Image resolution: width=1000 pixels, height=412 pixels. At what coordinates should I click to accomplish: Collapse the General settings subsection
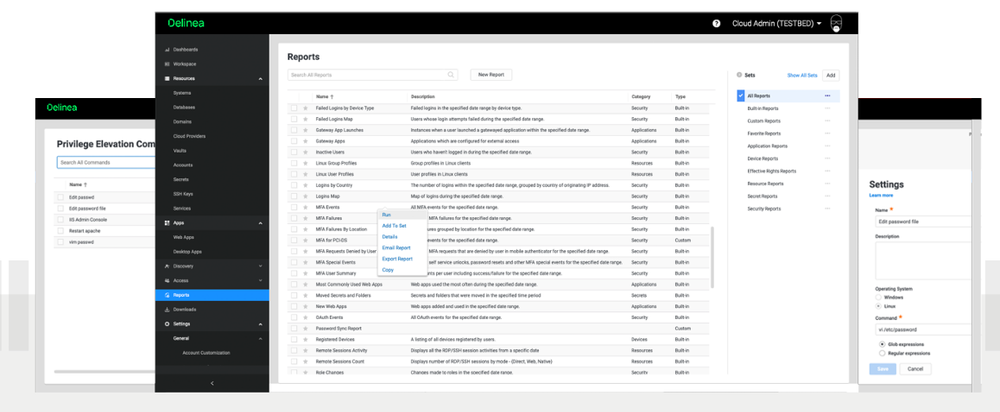[x=260, y=339]
